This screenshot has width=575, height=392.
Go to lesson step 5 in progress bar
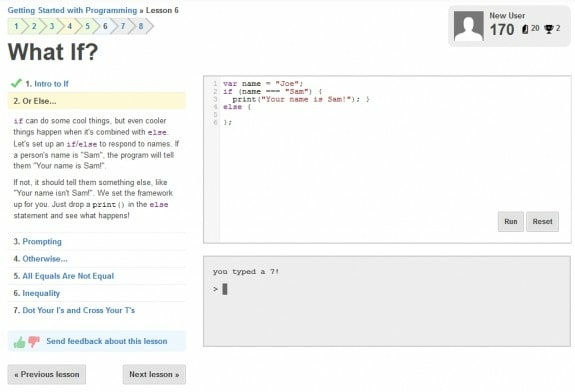tap(87, 26)
